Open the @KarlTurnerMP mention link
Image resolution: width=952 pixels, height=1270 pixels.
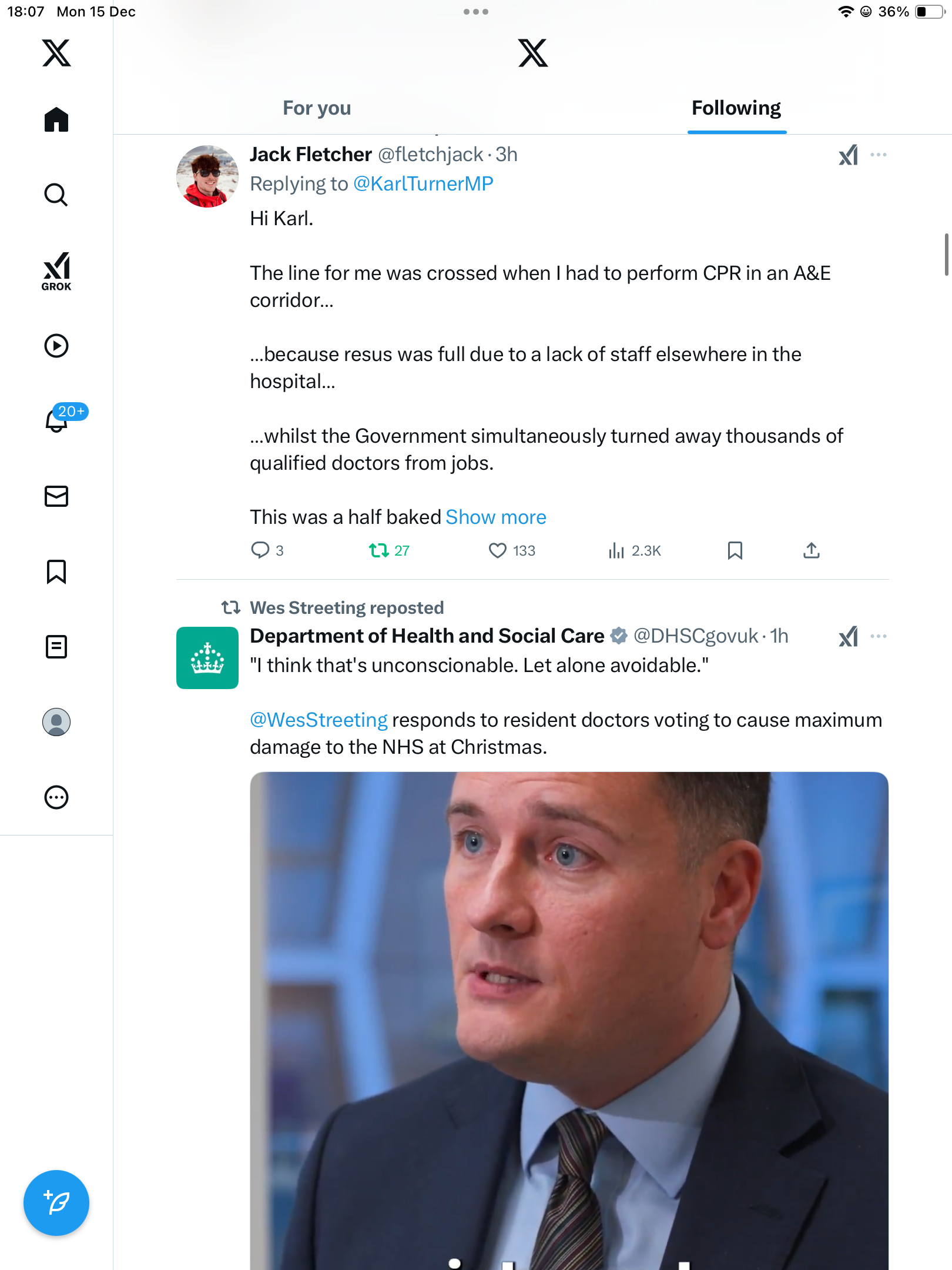click(x=423, y=184)
